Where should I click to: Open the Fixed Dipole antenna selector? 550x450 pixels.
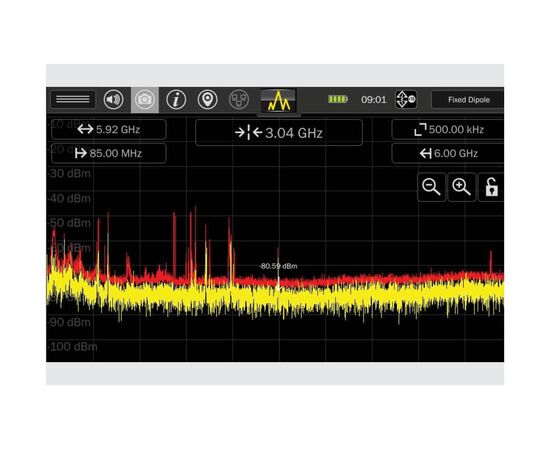tap(468, 100)
